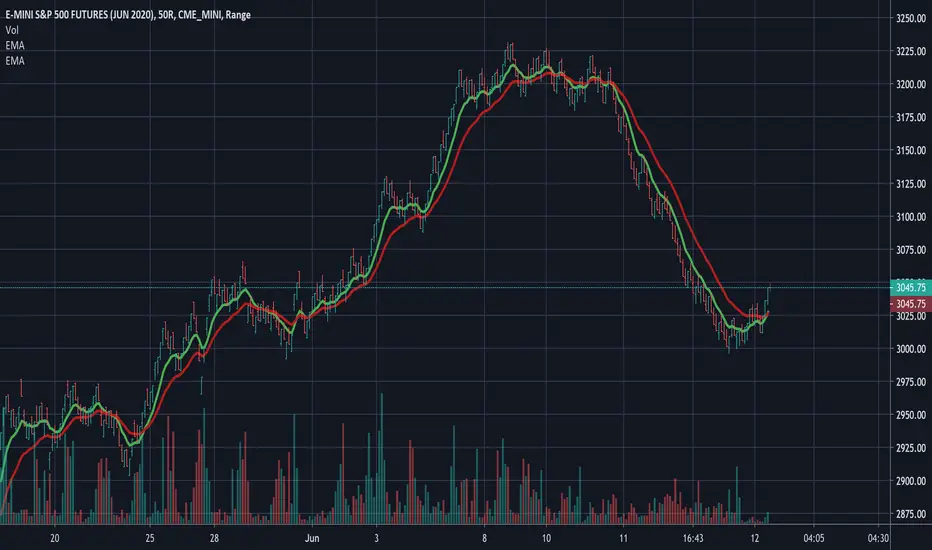Click the 3225.00 price axis label

pyautogui.click(x=911, y=52)
